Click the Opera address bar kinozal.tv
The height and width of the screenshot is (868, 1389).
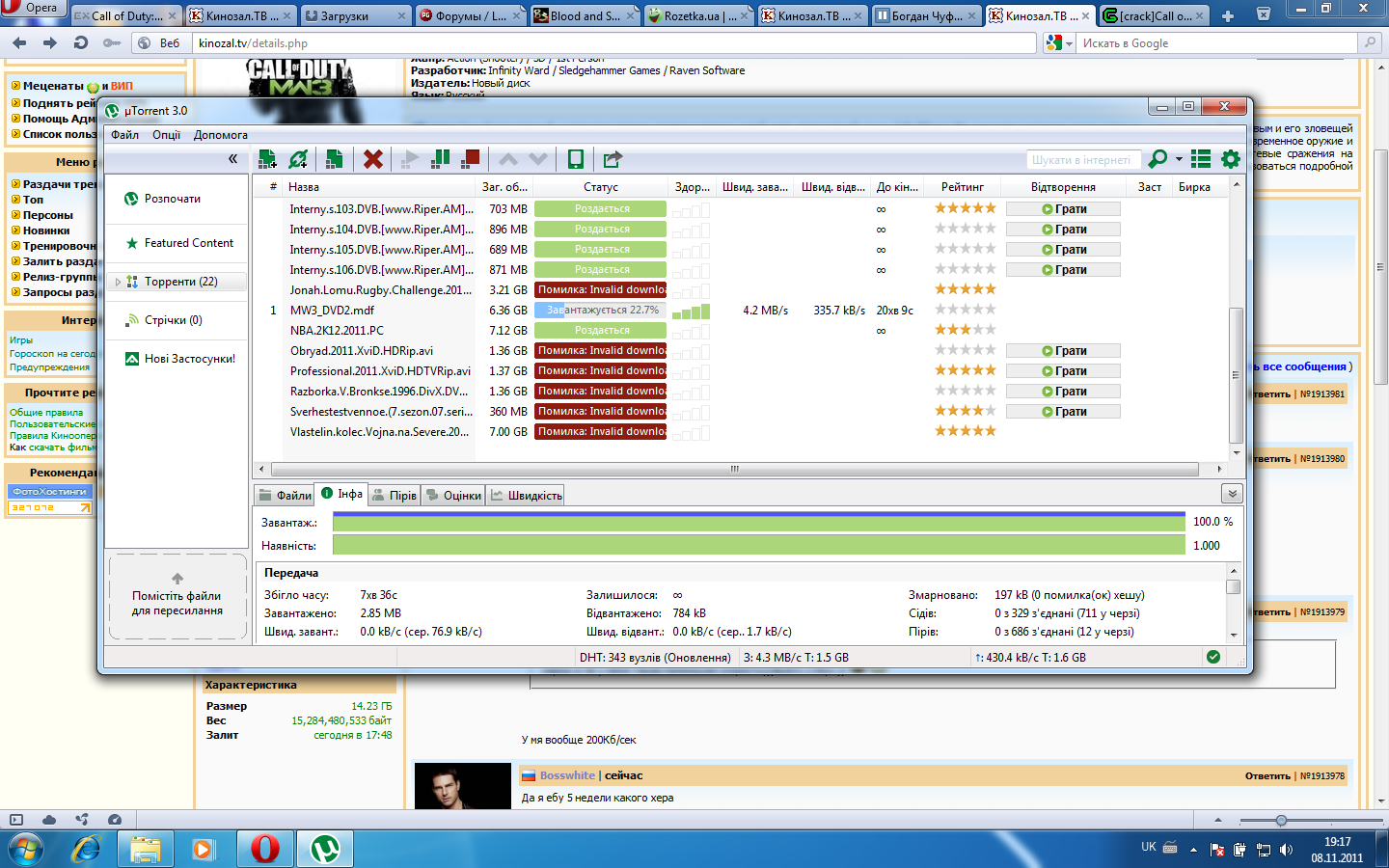click(x=614, y=42)
